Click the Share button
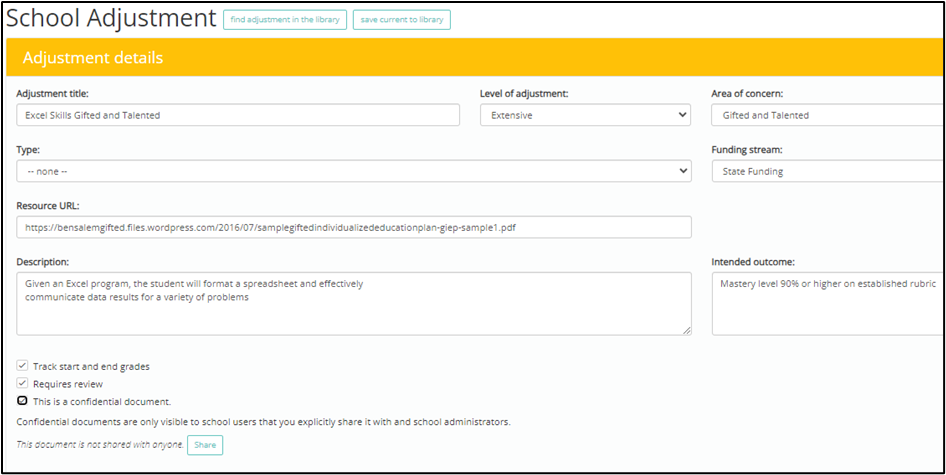946x475 pixels. (205, 445)
